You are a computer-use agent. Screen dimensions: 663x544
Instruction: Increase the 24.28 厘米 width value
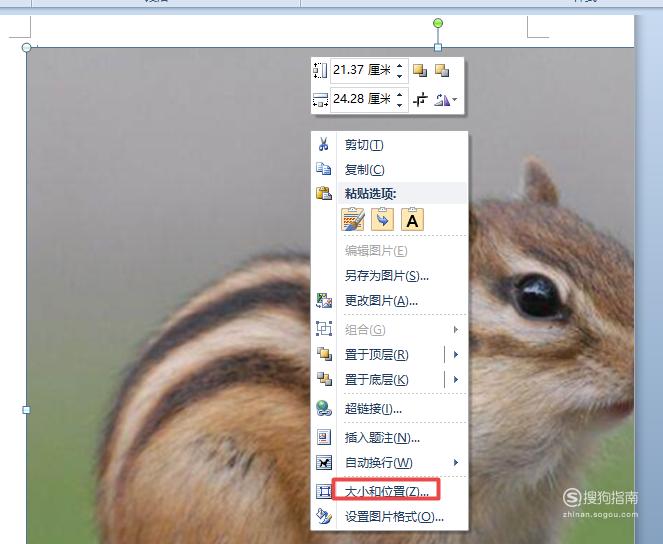(x=400, y=95)
